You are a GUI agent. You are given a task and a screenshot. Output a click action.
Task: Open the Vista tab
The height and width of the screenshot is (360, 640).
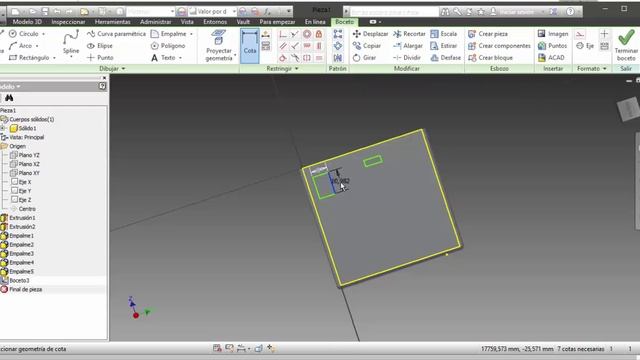pos(187,22)
